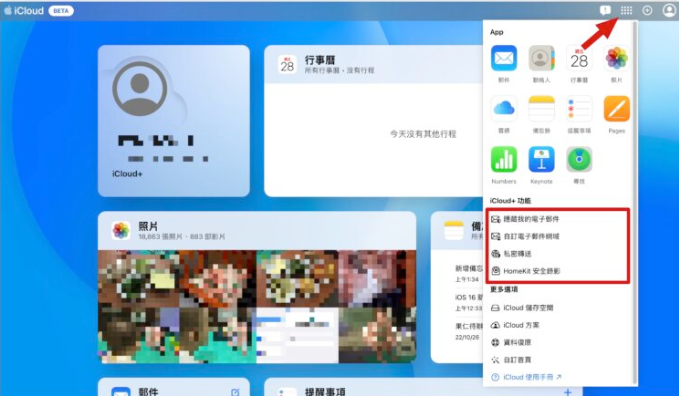Open the 尋找 Find My app icon
This screenshot has width=679, height=396.
click(579, 159)
